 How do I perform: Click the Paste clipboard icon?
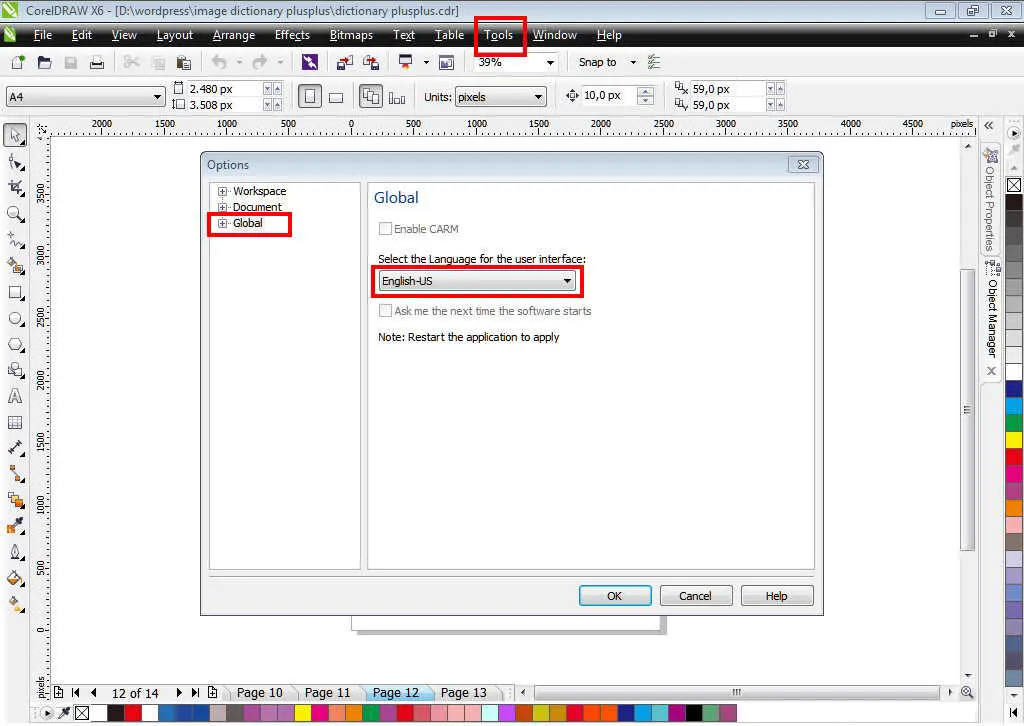point(184,62)
